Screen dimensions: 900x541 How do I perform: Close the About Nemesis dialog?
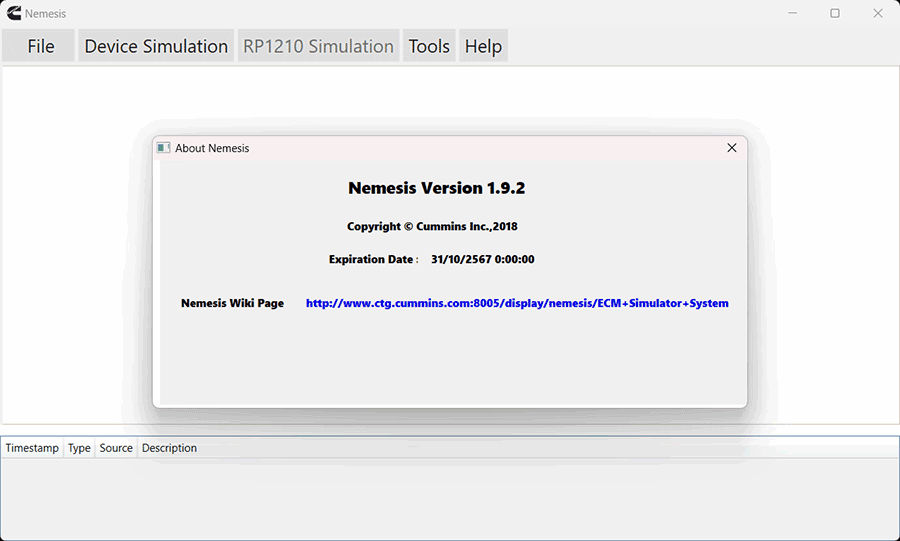(732, 148)
